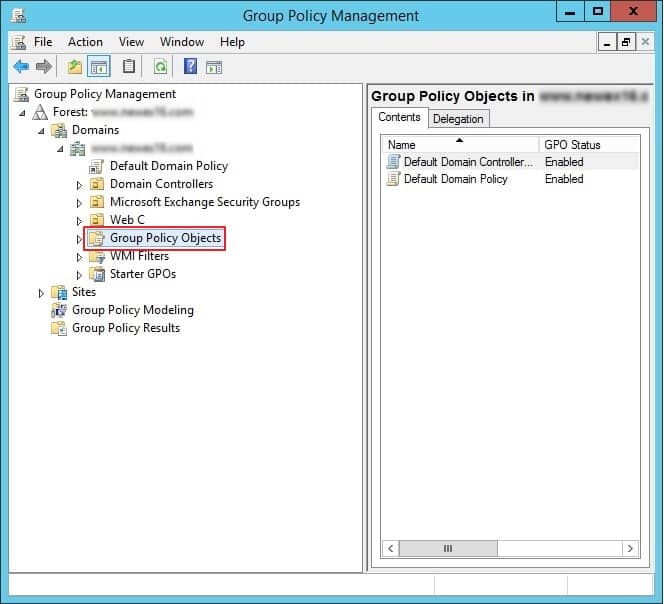Image resolution: width=664 pixels, height=604 pixels.
Task: Expand the Starter GPOs node
Action: (80, 275)
